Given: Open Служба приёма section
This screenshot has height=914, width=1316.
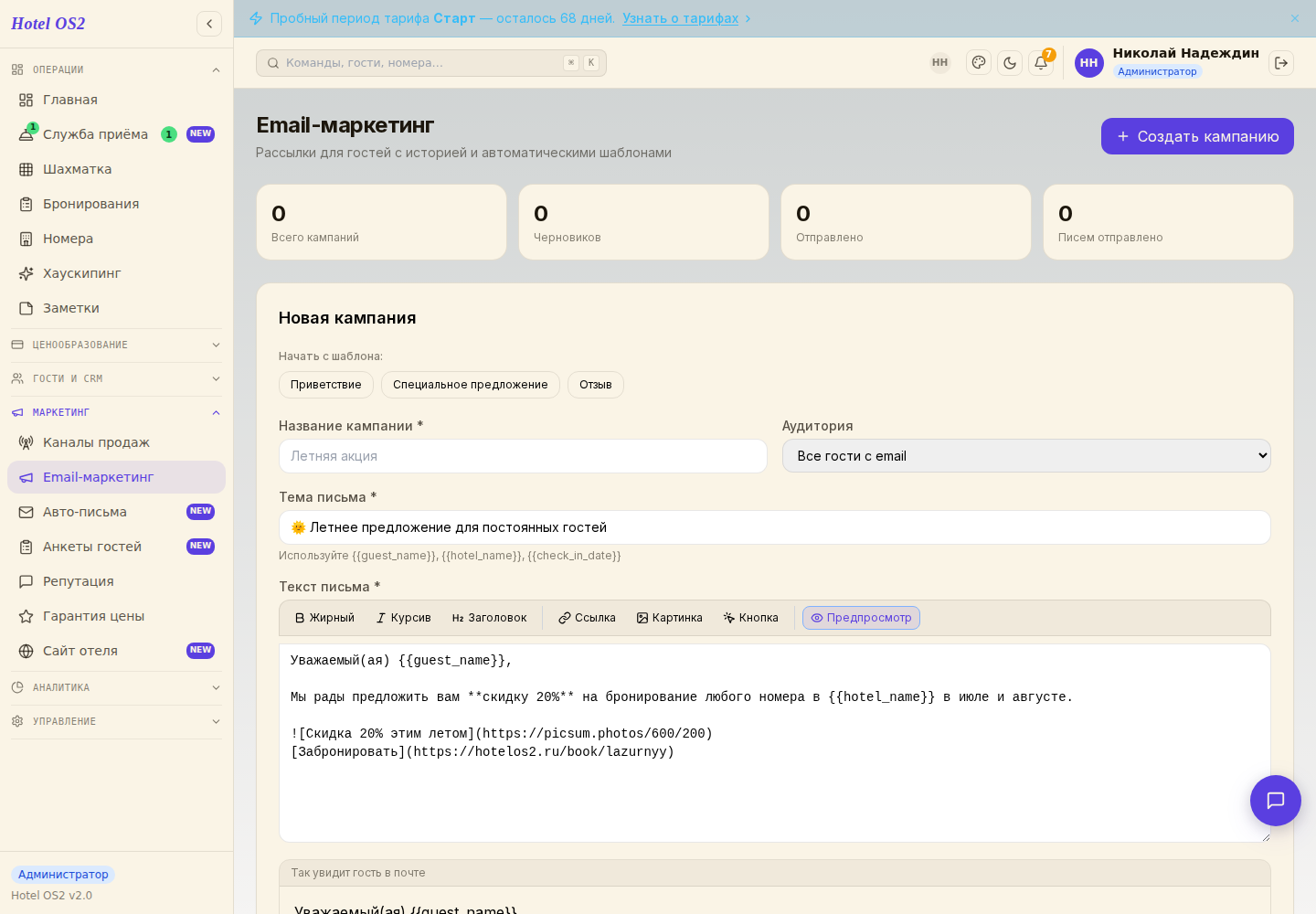Looking at the screenshot, I should pos(116,134).
